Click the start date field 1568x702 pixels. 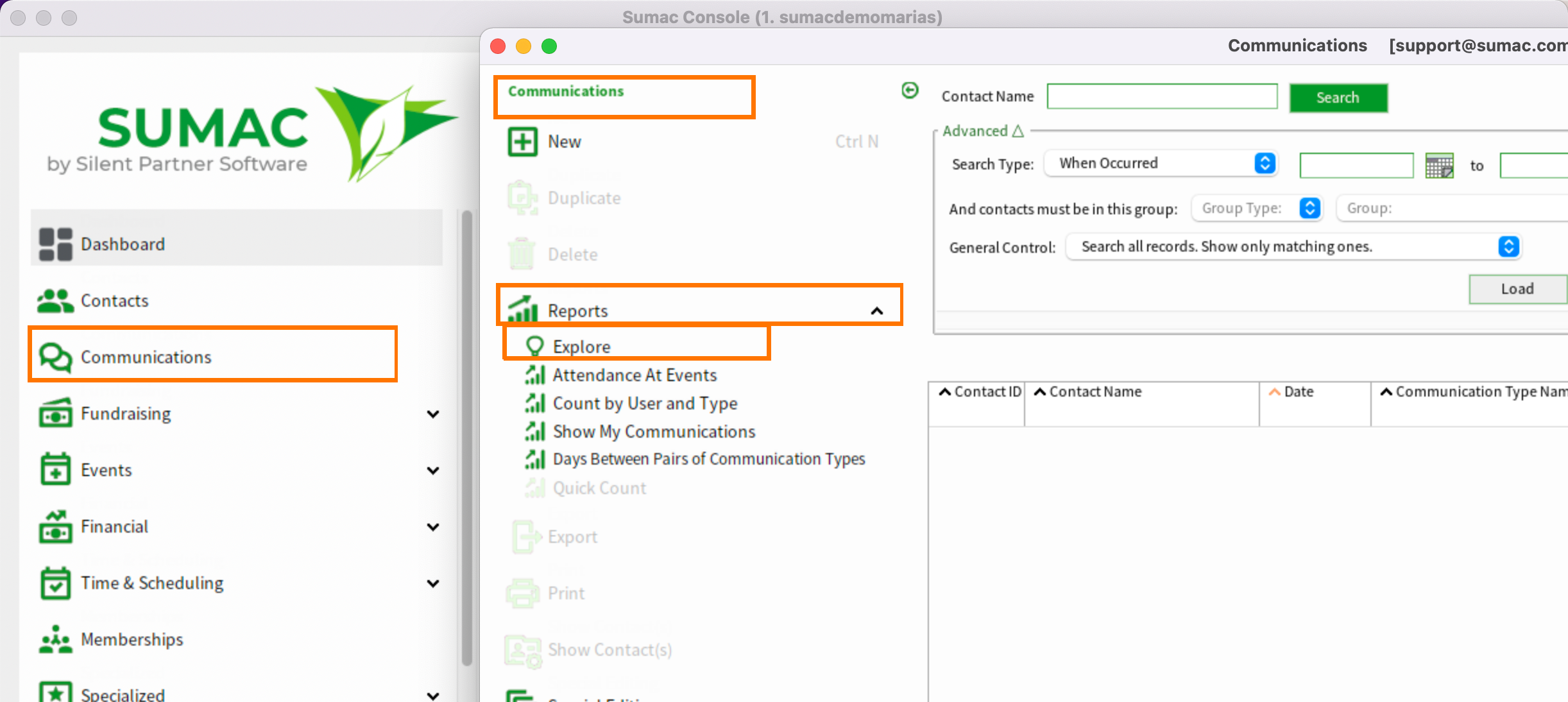[1356, 166]
